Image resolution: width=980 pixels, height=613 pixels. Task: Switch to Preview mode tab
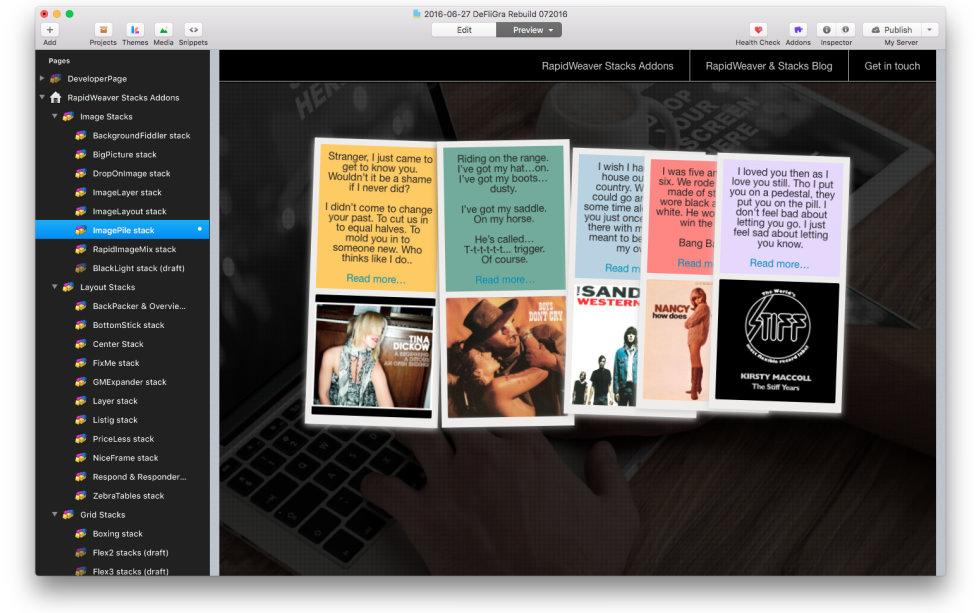[529, 30]
